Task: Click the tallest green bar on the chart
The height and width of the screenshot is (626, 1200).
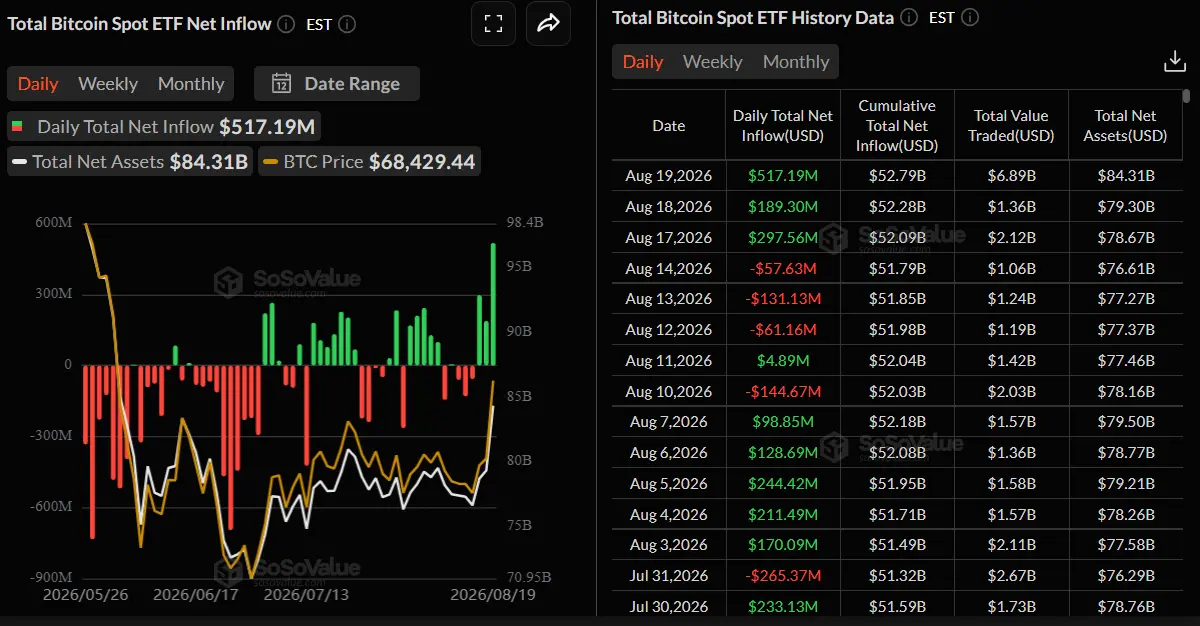Action: pyautogui.click(x=493, y=304)
